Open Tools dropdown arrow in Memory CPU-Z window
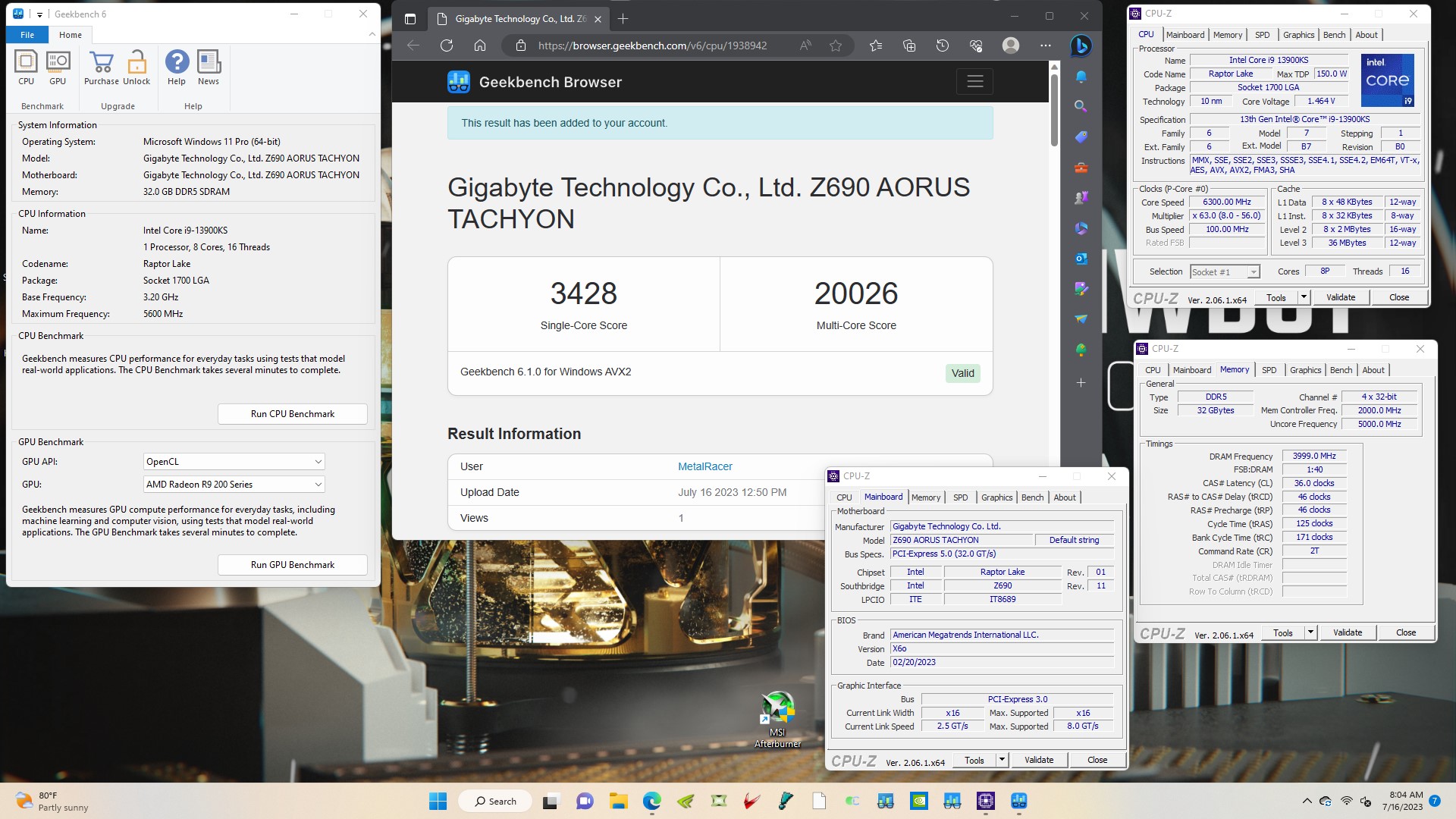1456x819 pixels. pos(1310,632)
